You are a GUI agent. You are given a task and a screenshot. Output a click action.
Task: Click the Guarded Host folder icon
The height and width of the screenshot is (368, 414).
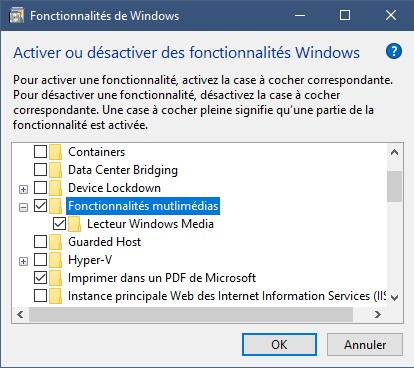[x=55, y=242]
